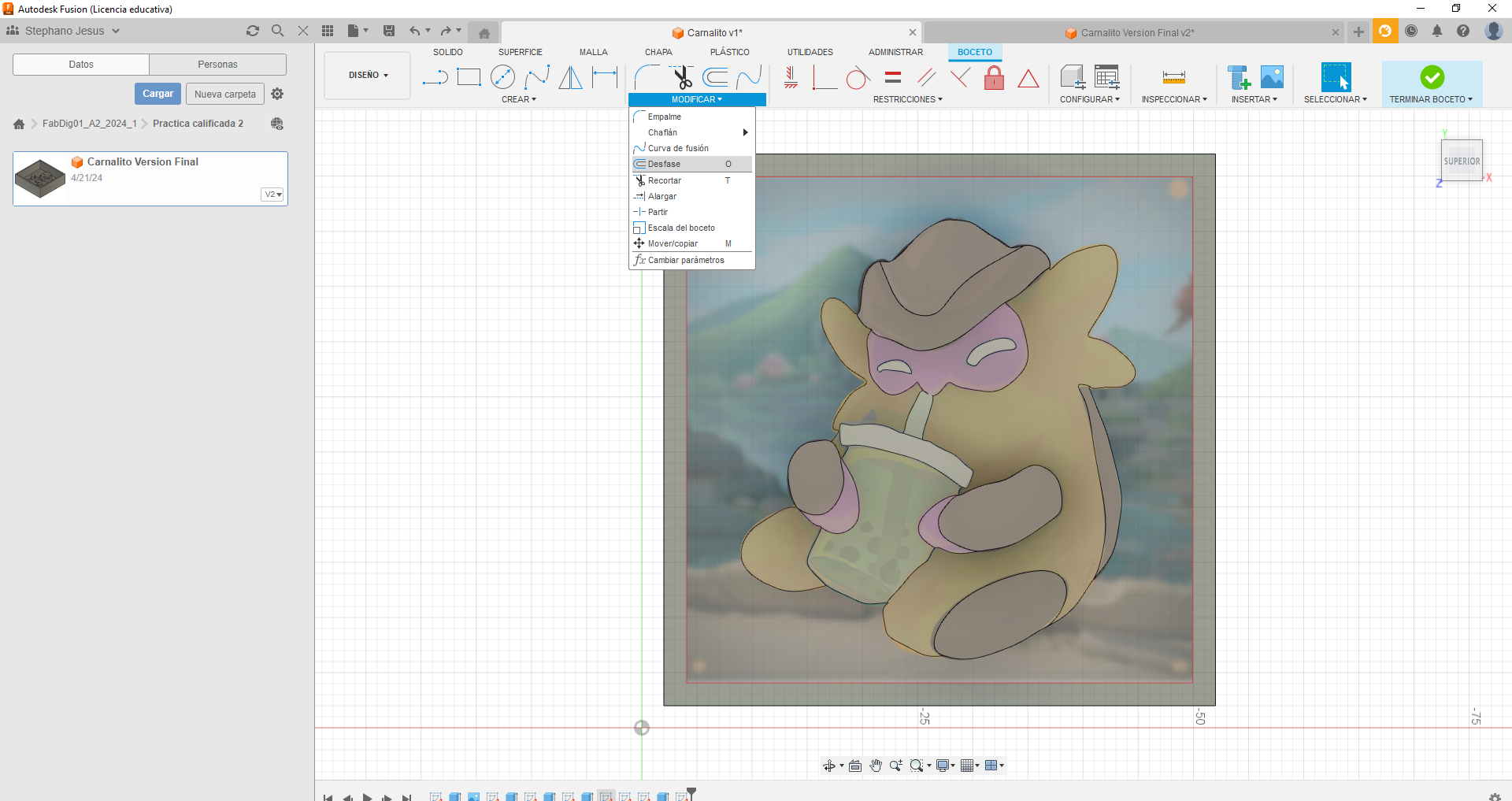The height and width of the screenshot is (801, 1512).
Task: Collapse the MODIFICAR dropdown
Action: click(x=696, y=99)
